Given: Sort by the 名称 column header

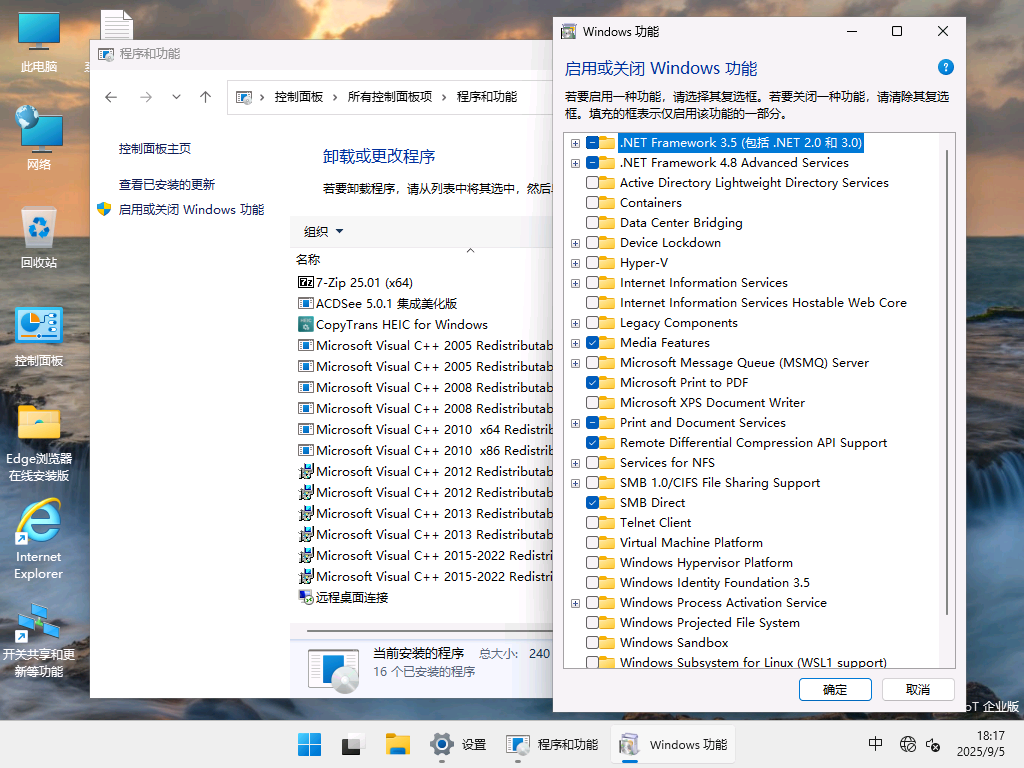Looking at the screenshot, I should 308,259.
